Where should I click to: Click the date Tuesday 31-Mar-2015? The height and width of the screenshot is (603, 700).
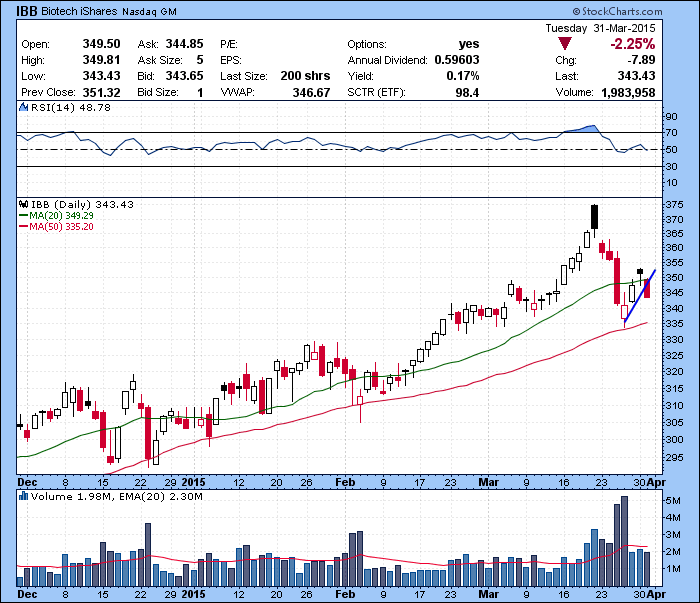point(600,28)
